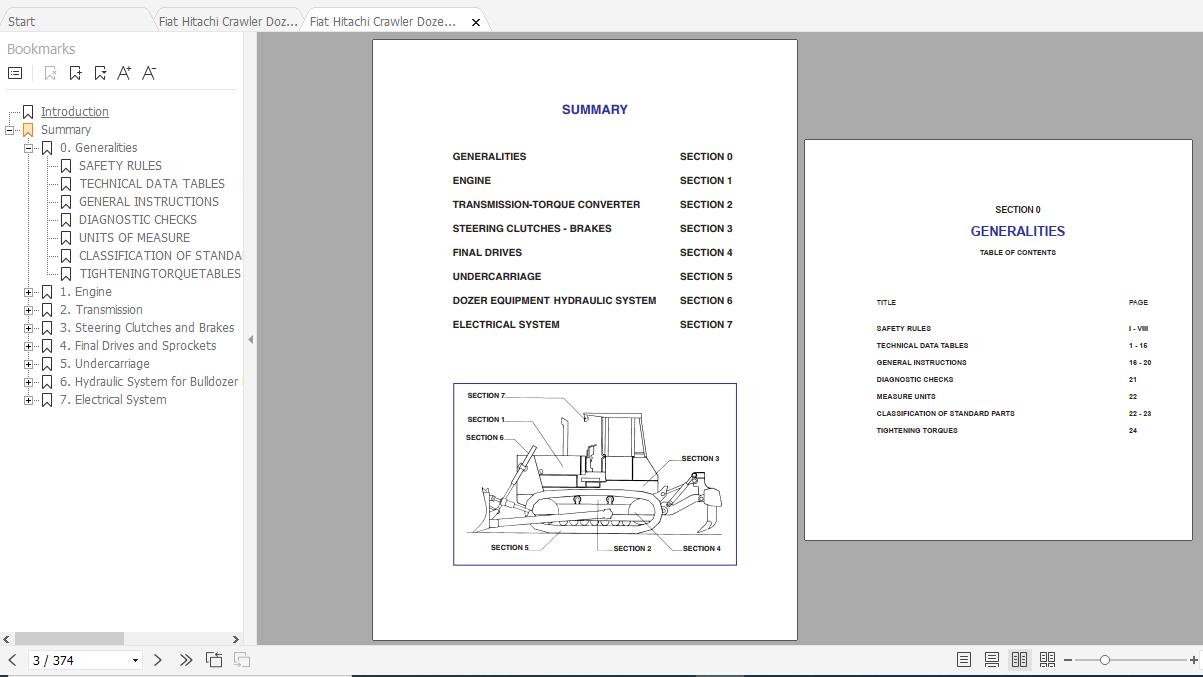
Task: Open the bookmark options list icon
Action: pyautogui.click(x=15, y=73)
